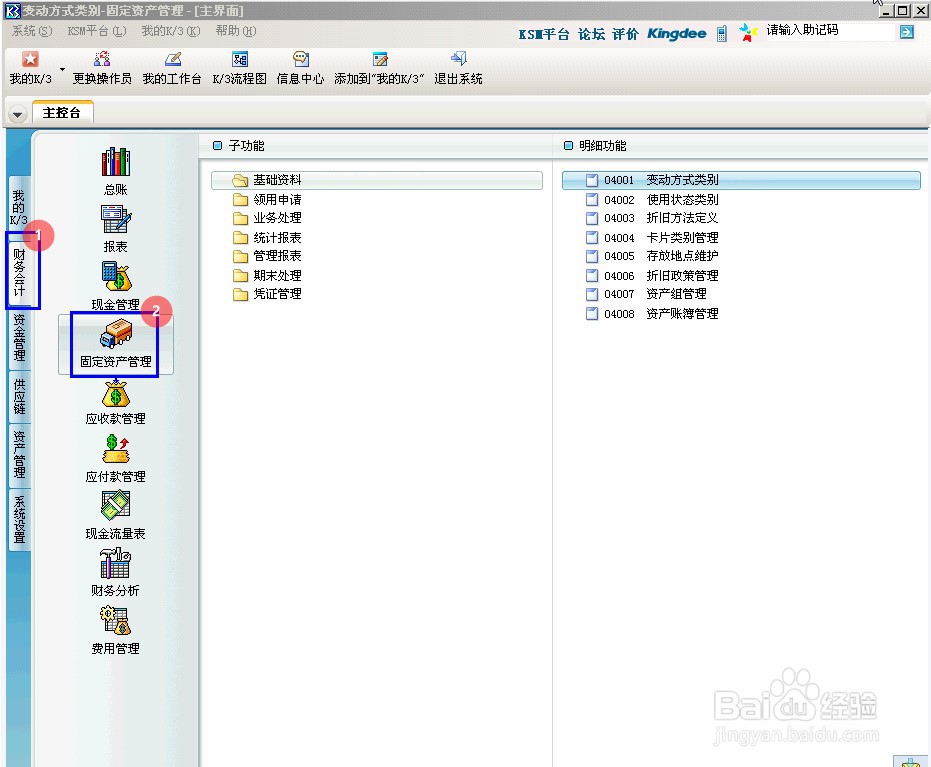
Task: Open 我的工作台 workbench icon
Action: click(x=172, y=68)
